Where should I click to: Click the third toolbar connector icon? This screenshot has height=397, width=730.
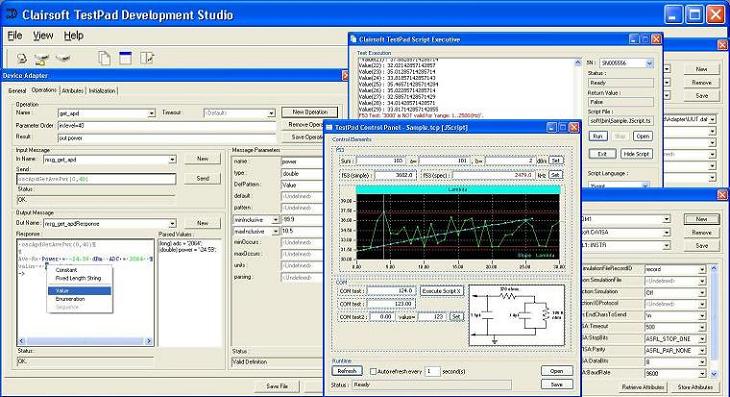point(63,59)
